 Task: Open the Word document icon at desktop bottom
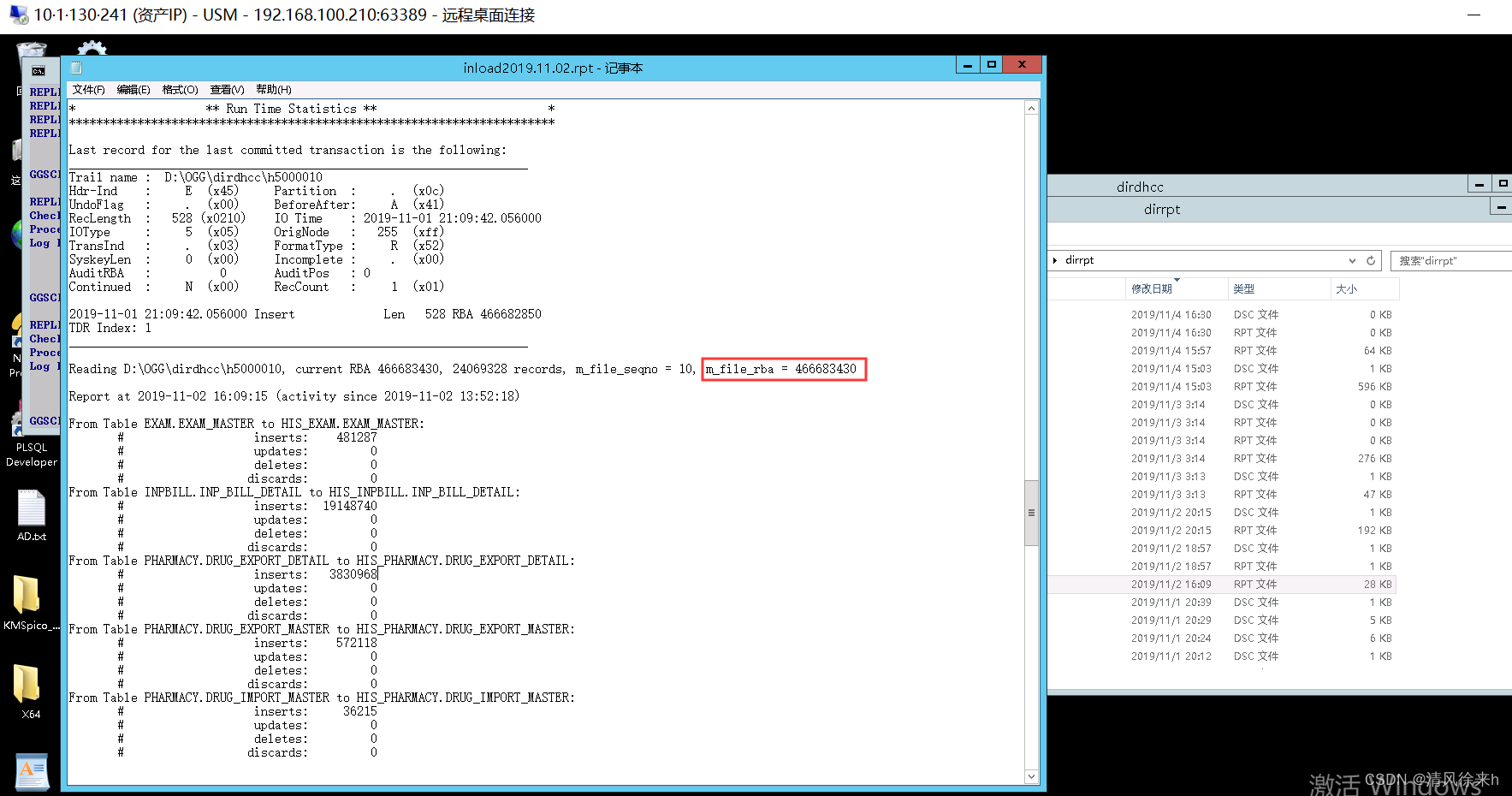(x=33, y=770)
